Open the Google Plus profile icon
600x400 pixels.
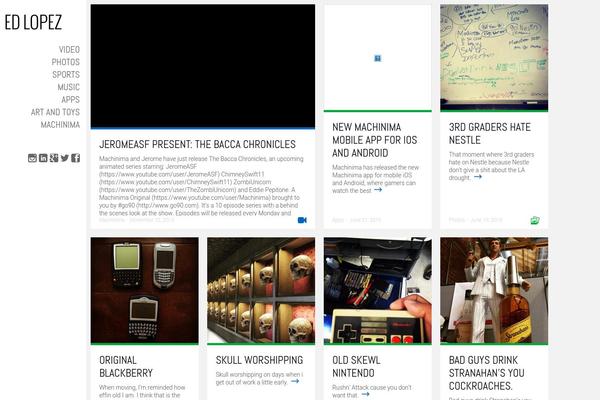[x=54, y=158]
